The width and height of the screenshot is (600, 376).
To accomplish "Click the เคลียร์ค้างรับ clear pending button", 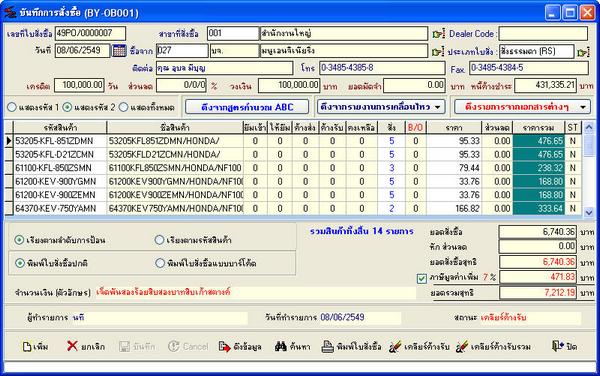I will (419, 347).
